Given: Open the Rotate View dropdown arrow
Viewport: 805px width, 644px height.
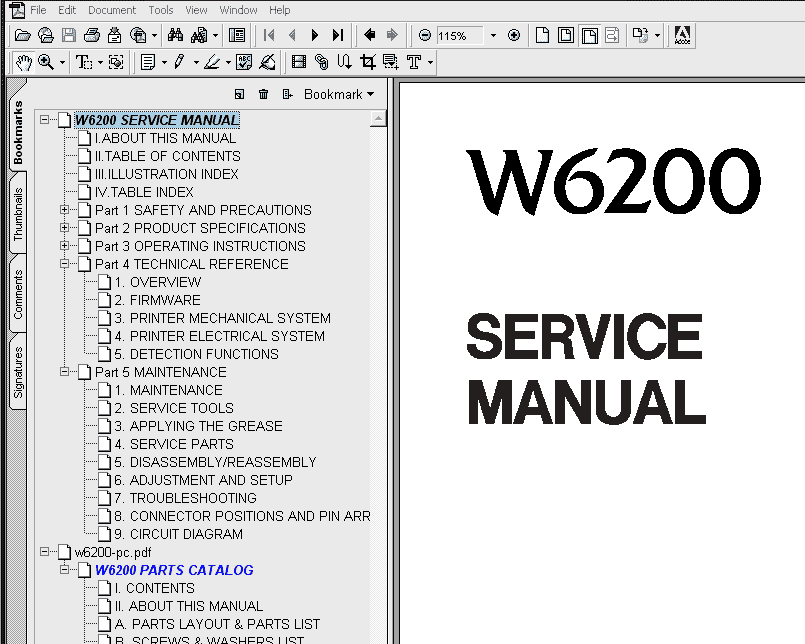Looking at the screenshot, I should 658,36.
